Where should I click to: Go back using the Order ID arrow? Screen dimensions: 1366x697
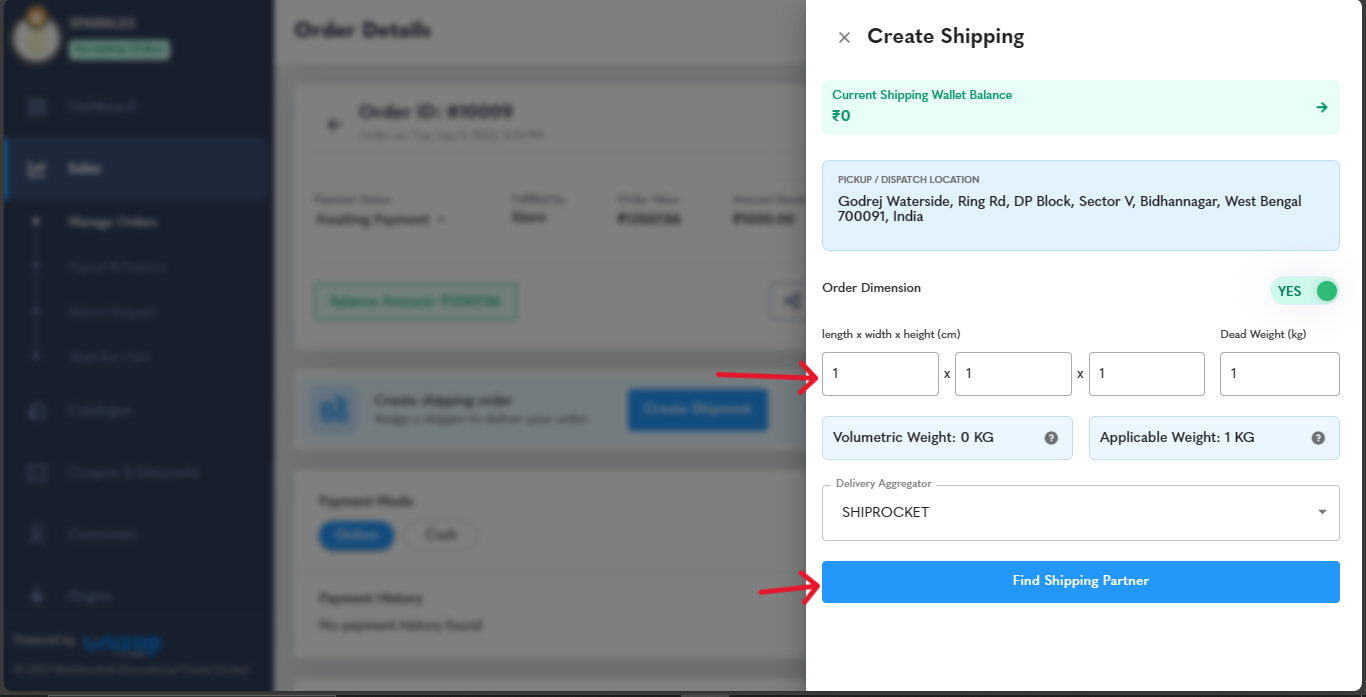[x=333, y=124]
